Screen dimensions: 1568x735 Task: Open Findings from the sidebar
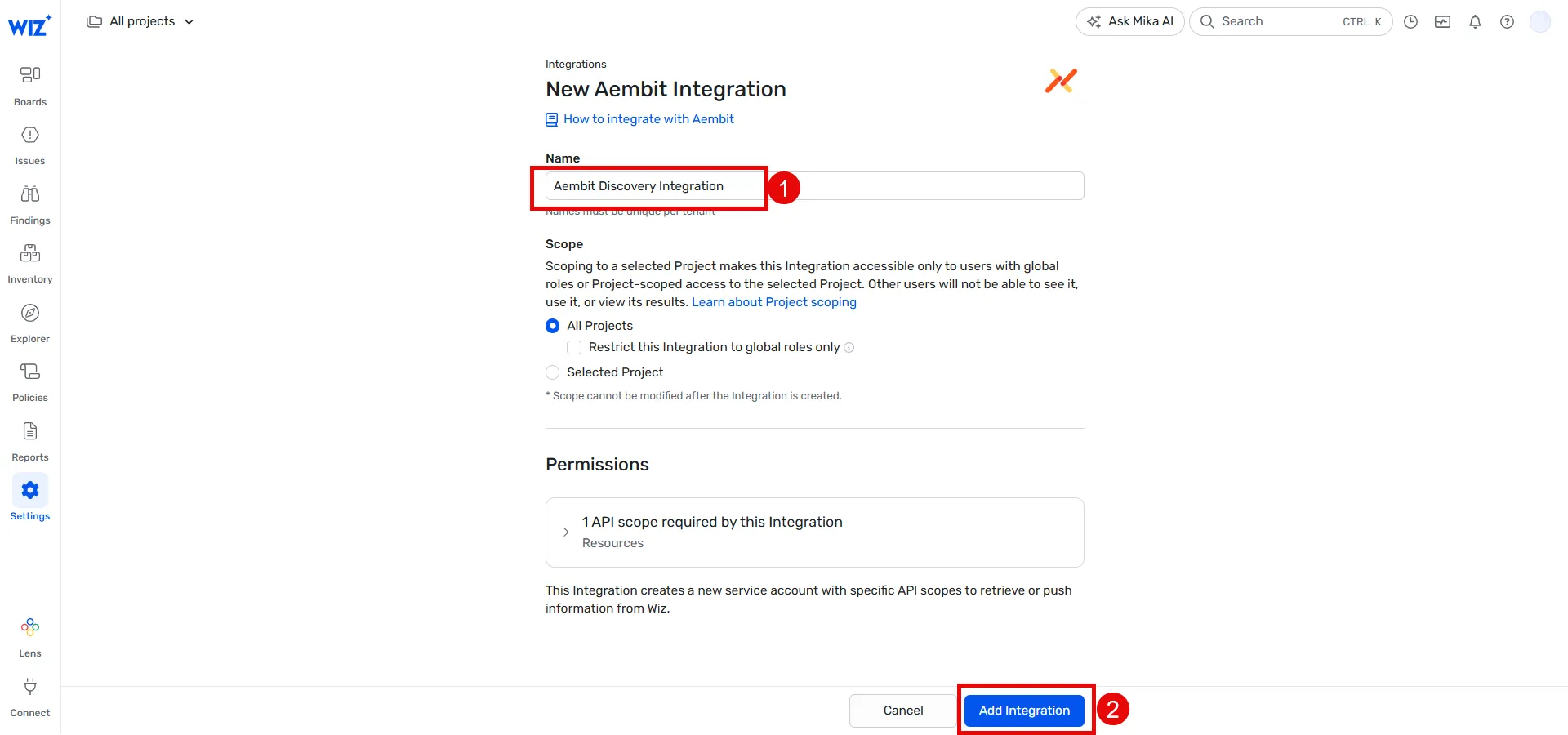[x=29, y=203]
